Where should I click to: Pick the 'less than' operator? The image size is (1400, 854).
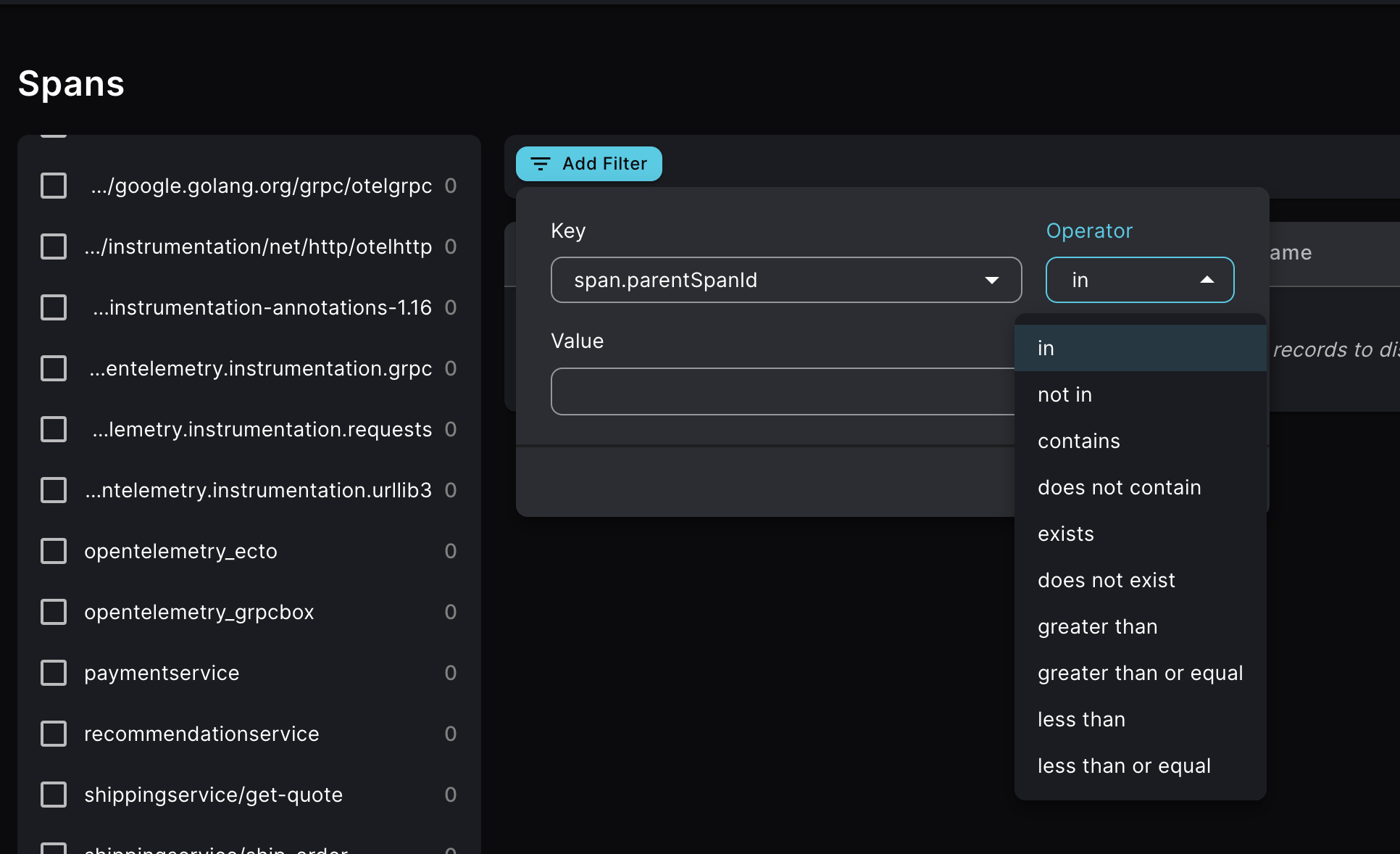tap(1080, 719)
